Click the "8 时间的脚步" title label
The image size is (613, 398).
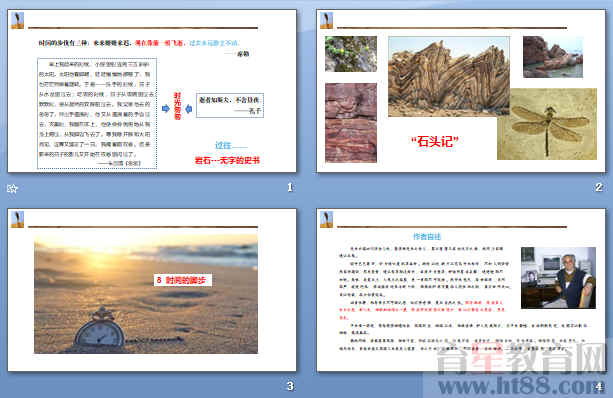pyautogui.click(x=183, y=280)
